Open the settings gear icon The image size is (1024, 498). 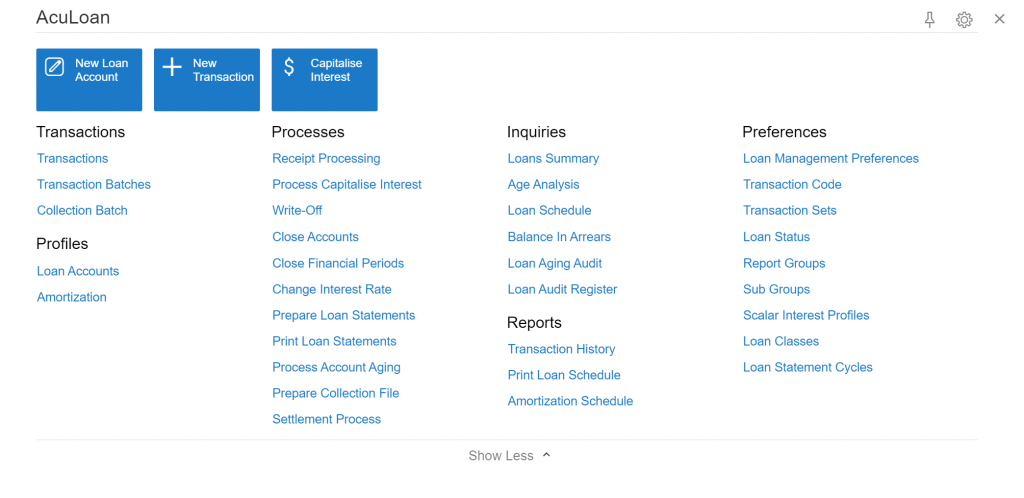coord(964,20)
